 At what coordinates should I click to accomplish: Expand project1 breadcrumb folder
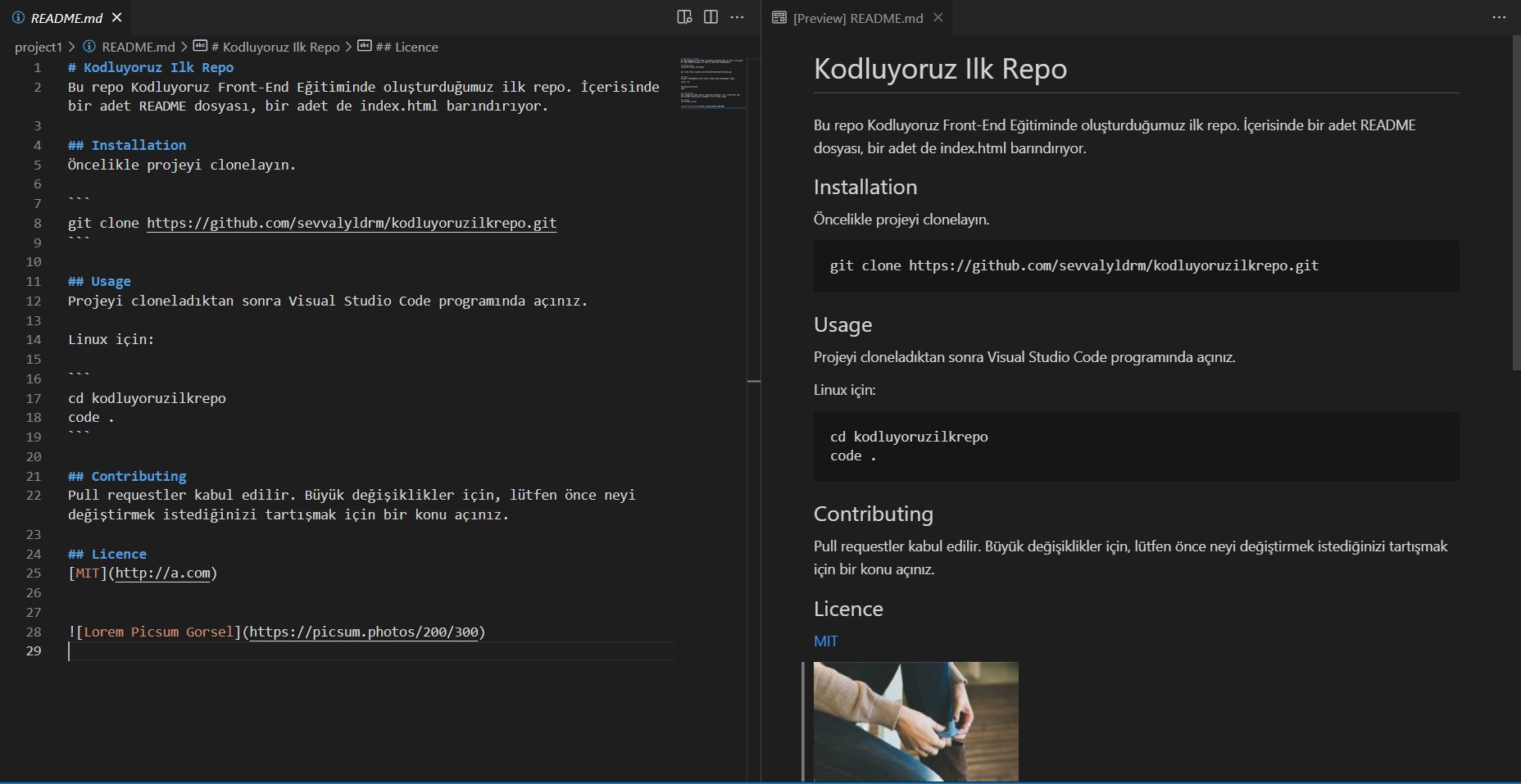tap(38, 47)
